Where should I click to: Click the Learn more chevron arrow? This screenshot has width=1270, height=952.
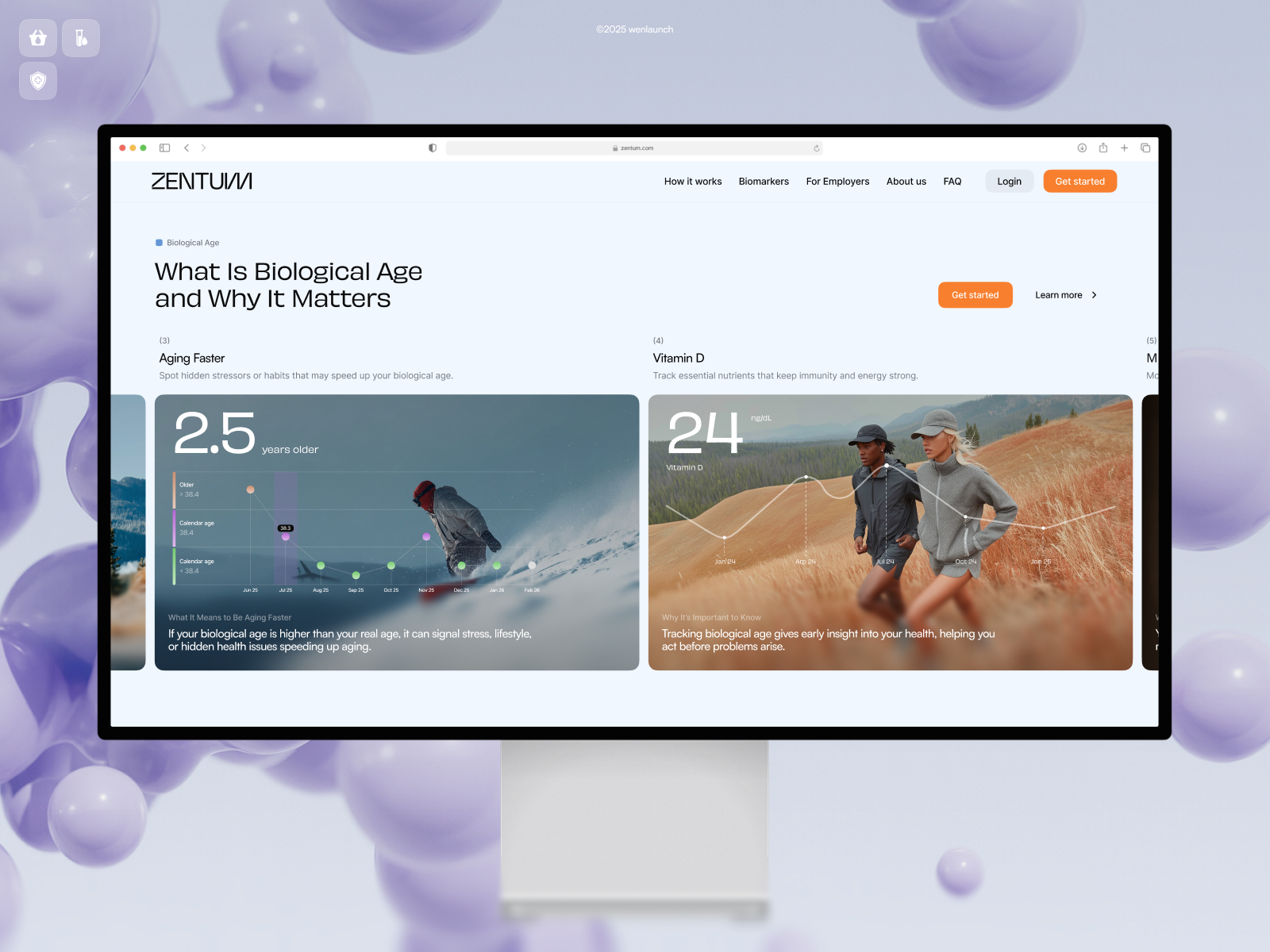click(x=1095, y=295)
